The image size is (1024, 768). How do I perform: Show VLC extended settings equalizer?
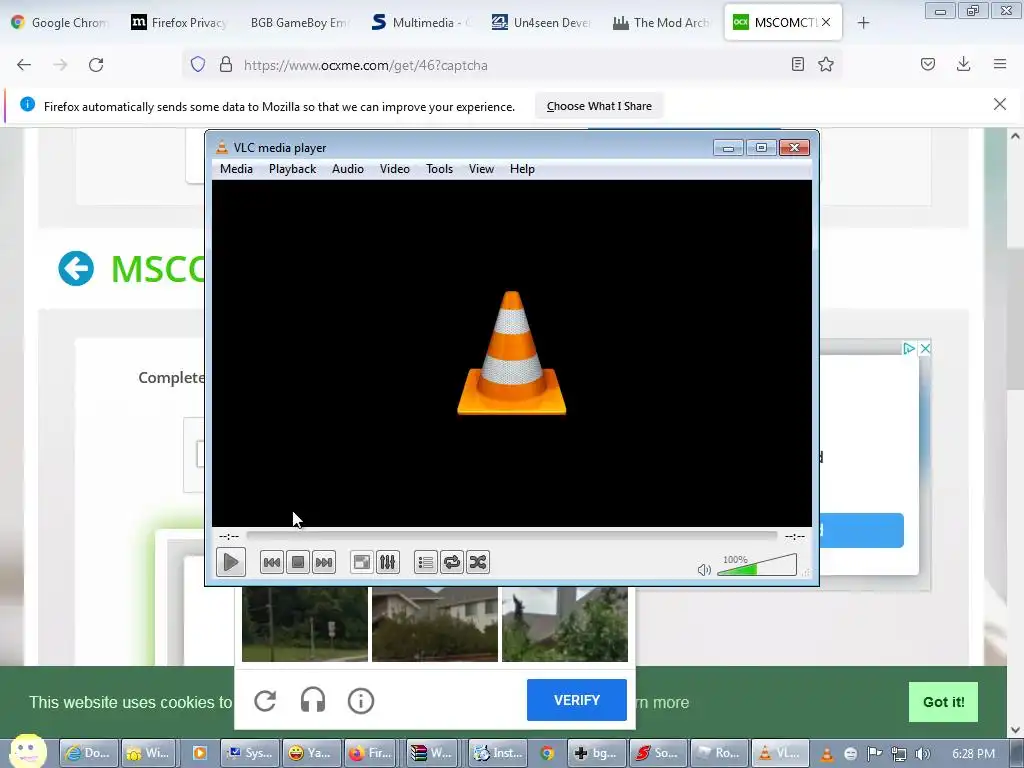(387, 562)
